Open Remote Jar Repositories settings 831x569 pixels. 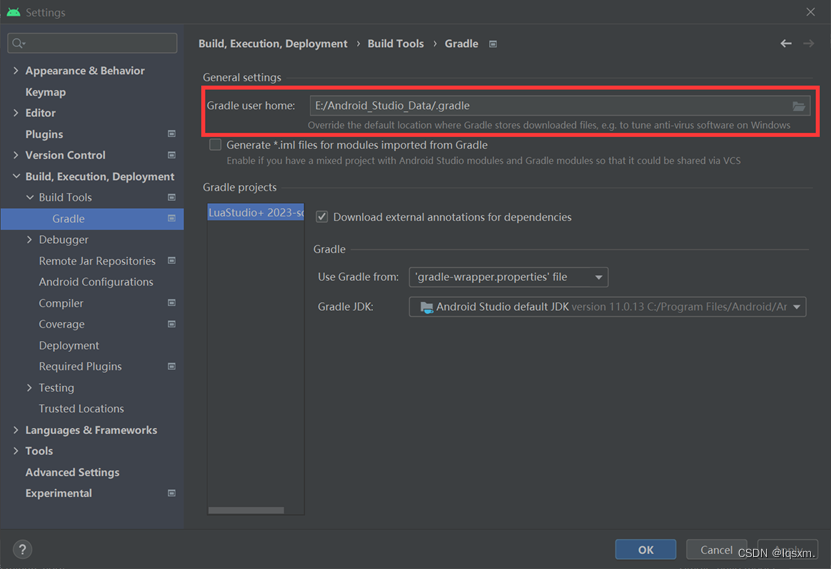97,261
